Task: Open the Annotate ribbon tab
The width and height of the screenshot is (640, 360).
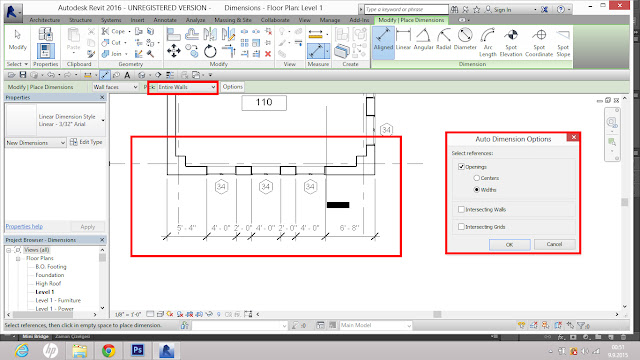Action: click(x=165, y=20)
